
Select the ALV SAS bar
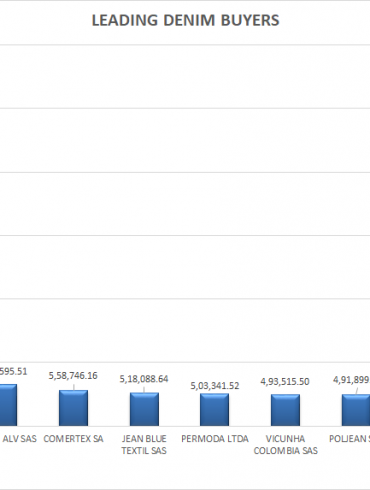pos(8,405)
